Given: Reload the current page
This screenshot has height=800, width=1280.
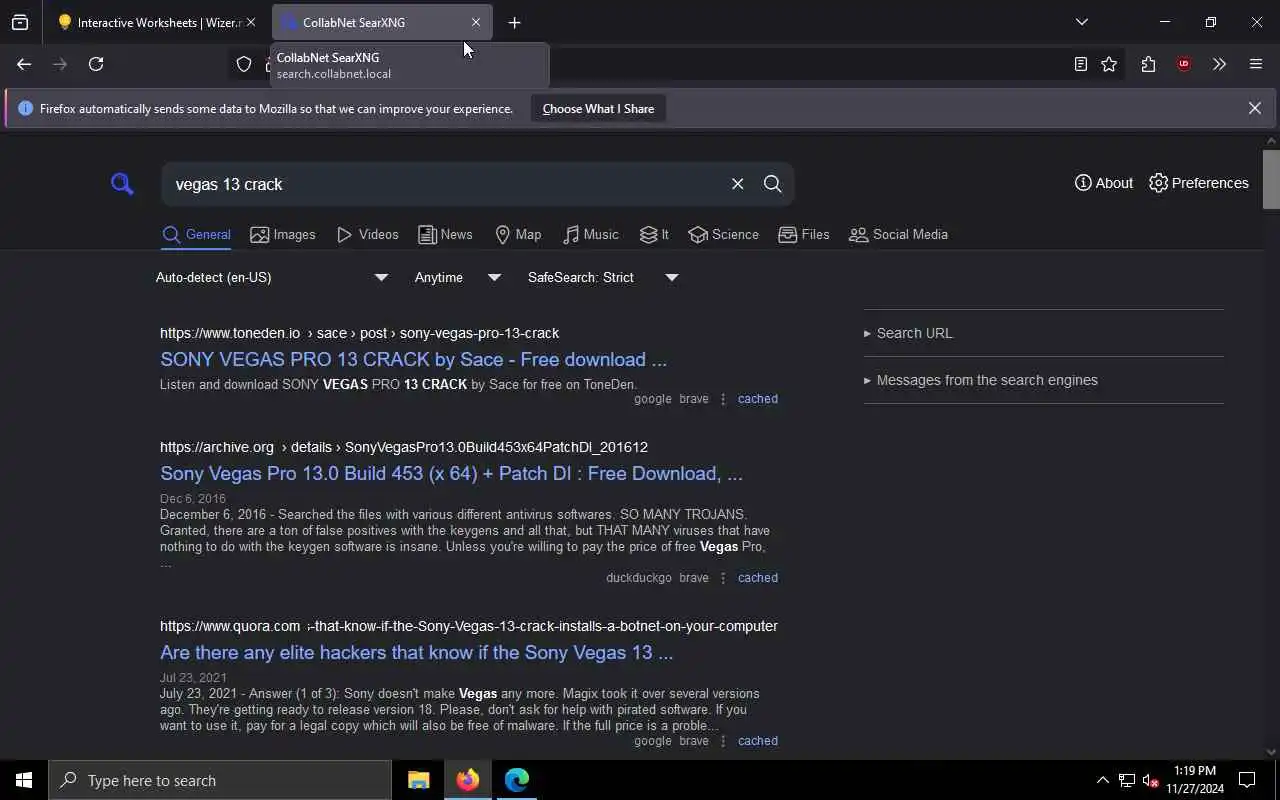Looking at the screenshot, I should point(96,64).
